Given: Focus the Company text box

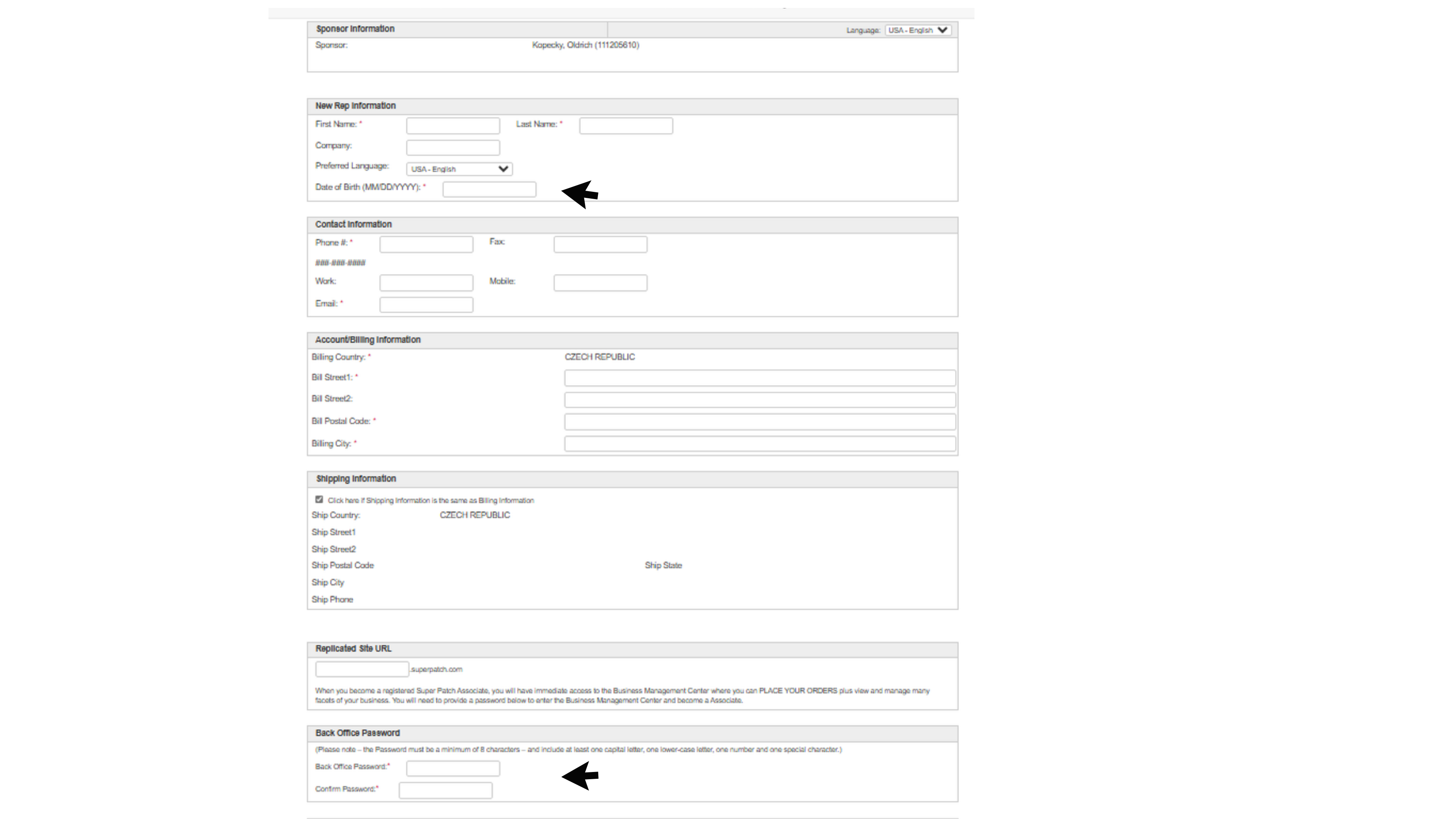Looking at the screenshot, I should (x=453, y=147).
